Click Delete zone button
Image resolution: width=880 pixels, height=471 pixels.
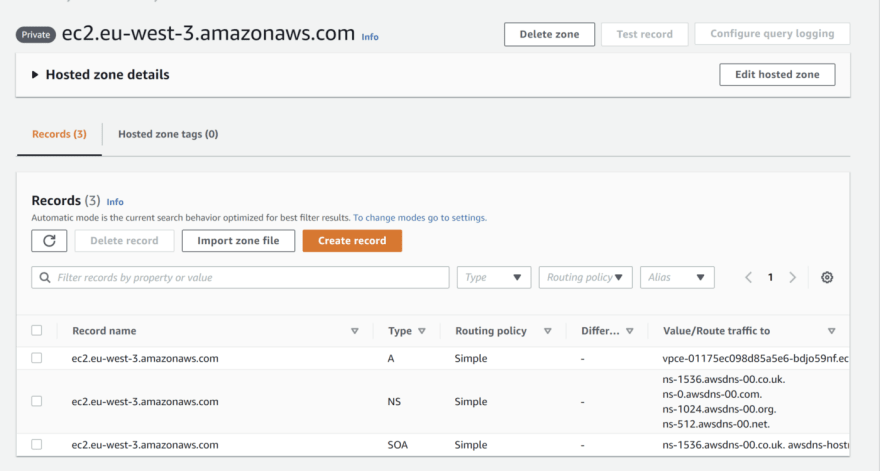549,34
